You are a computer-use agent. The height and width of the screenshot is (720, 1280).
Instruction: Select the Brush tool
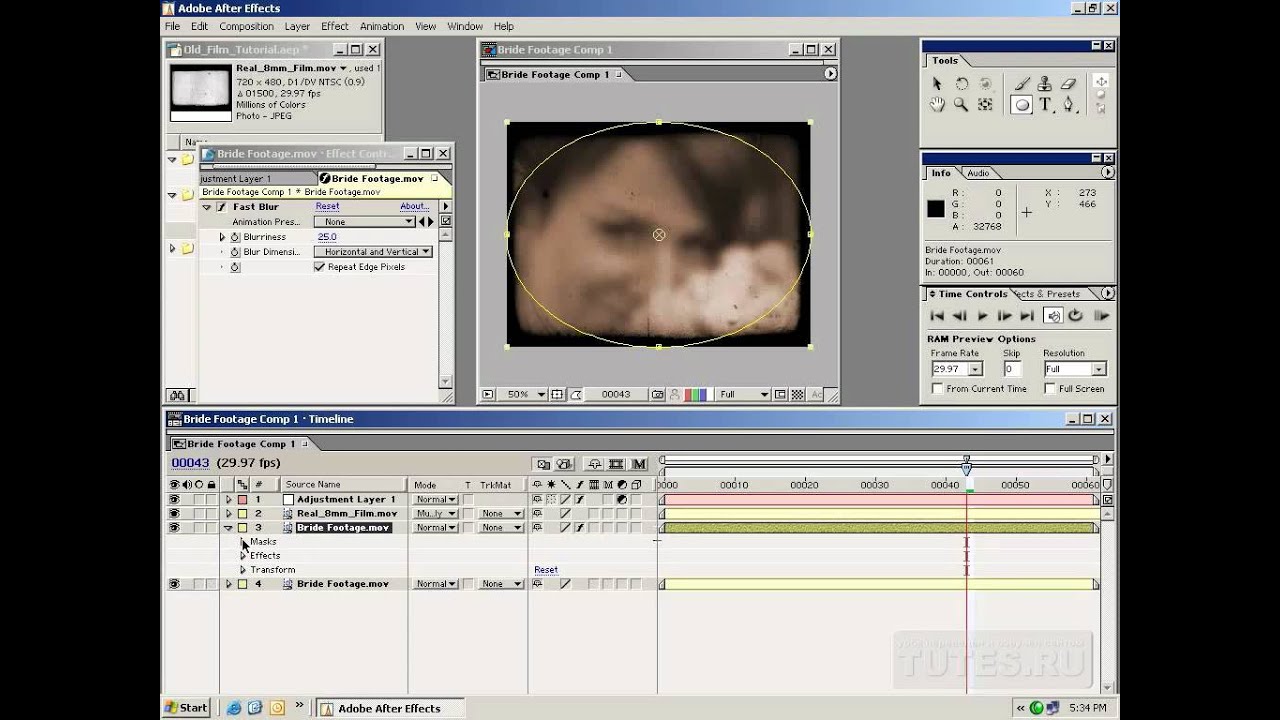(1022, 84)
